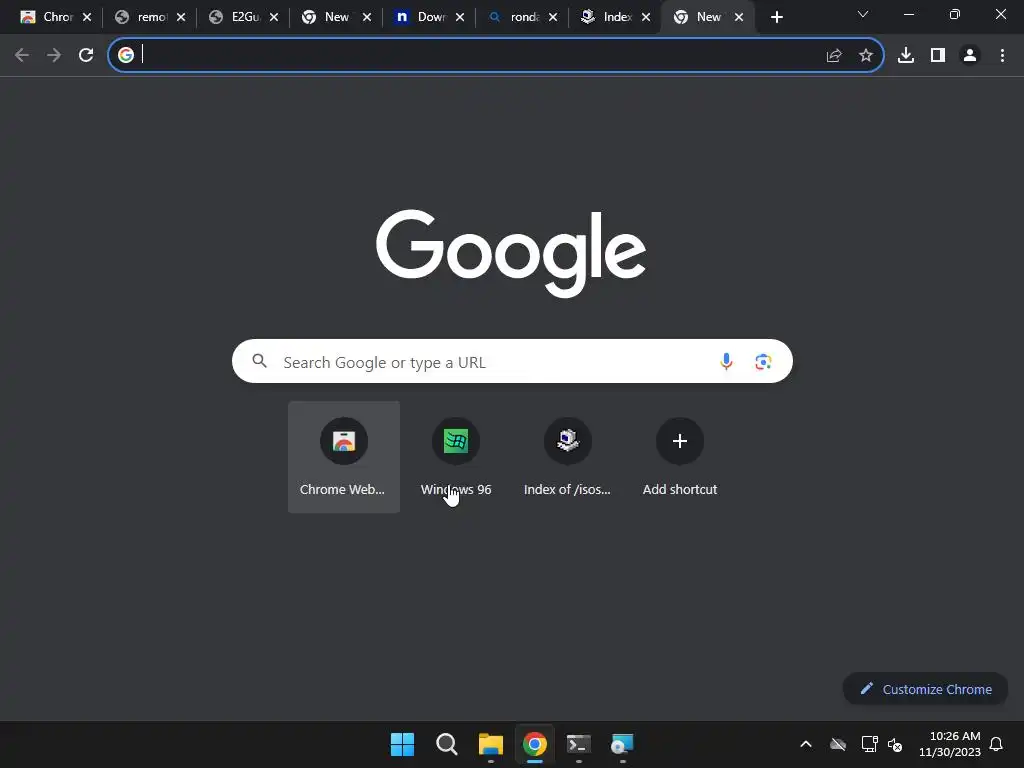
Task: Click the Google icon in address bar
Action: [126, 56]
